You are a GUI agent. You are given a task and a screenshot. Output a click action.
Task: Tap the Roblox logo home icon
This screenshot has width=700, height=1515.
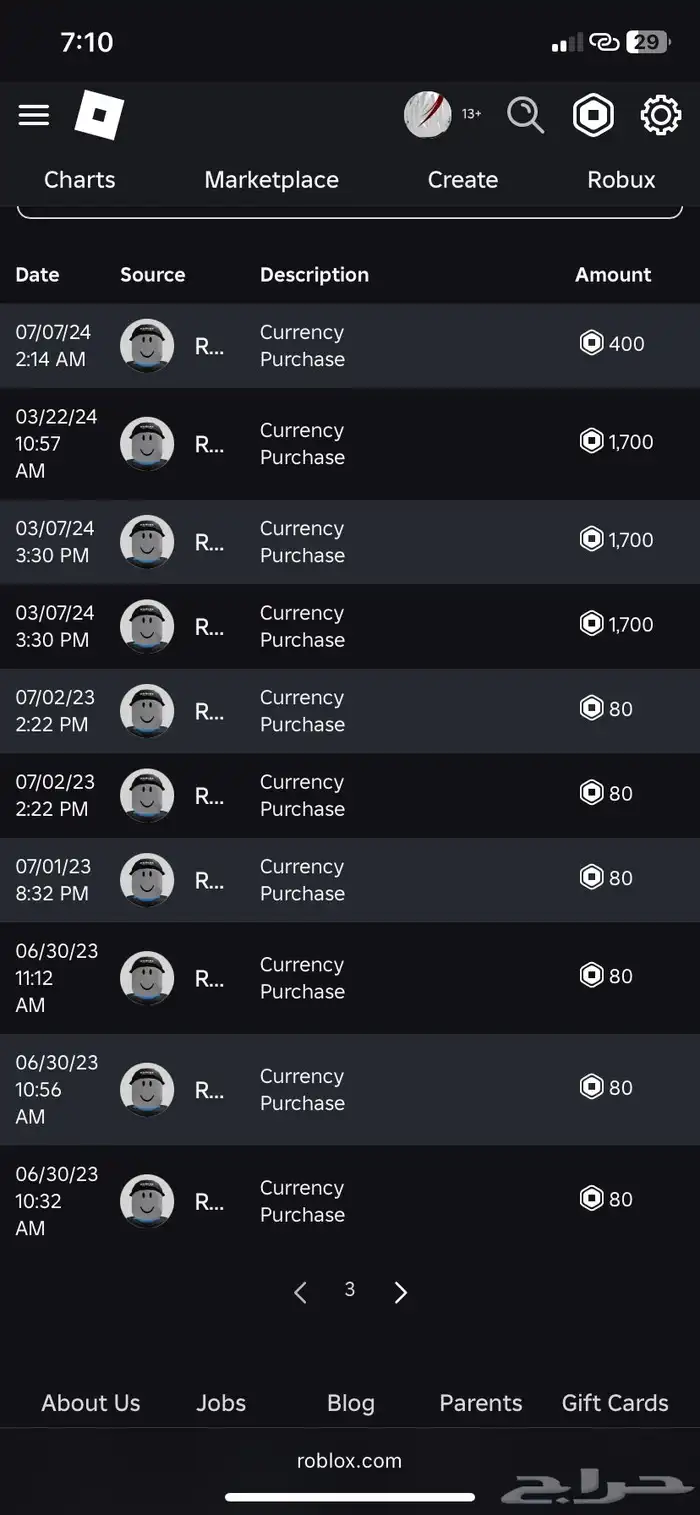[99, 115]
